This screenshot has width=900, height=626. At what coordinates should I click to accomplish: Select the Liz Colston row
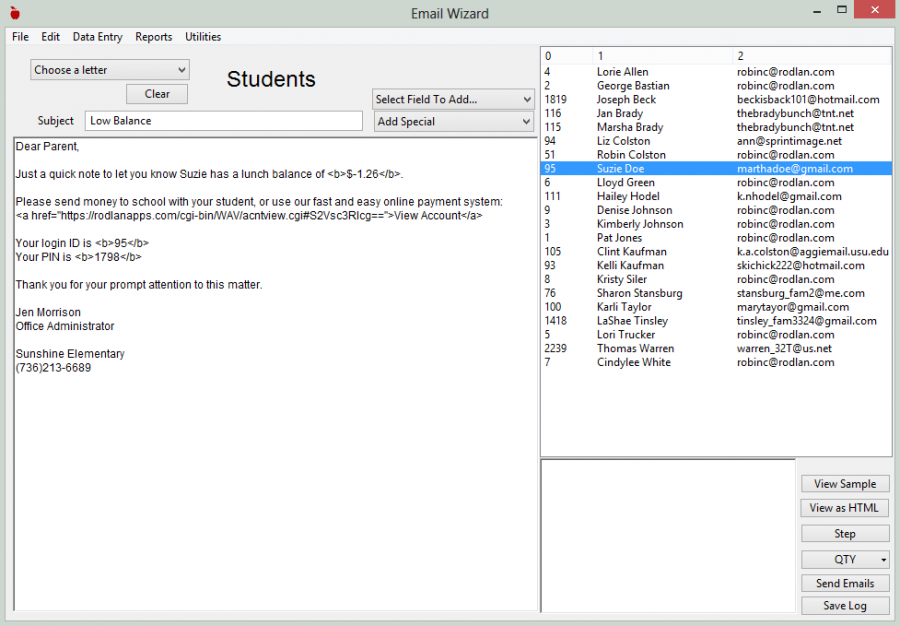(x=716, y=141)
